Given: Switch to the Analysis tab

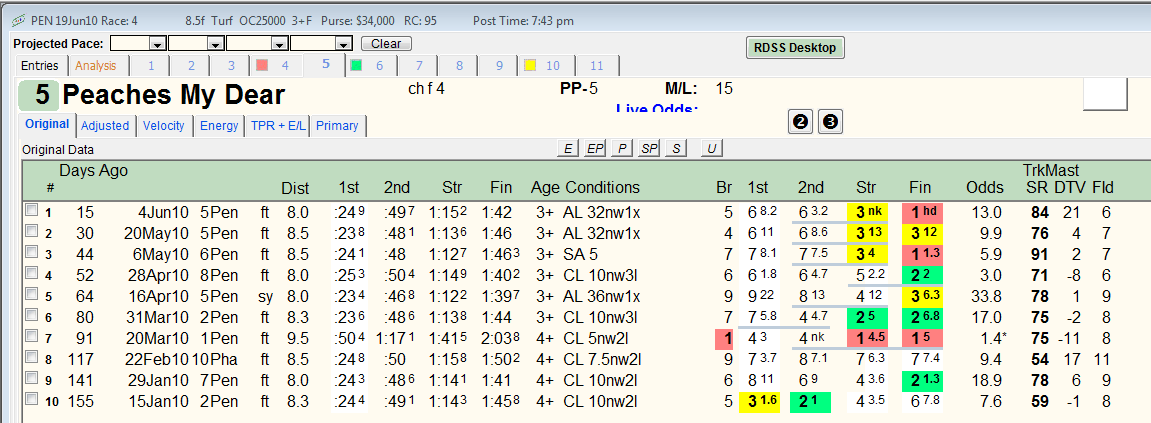Looking at the screenshot, I should tap(96, 65).
